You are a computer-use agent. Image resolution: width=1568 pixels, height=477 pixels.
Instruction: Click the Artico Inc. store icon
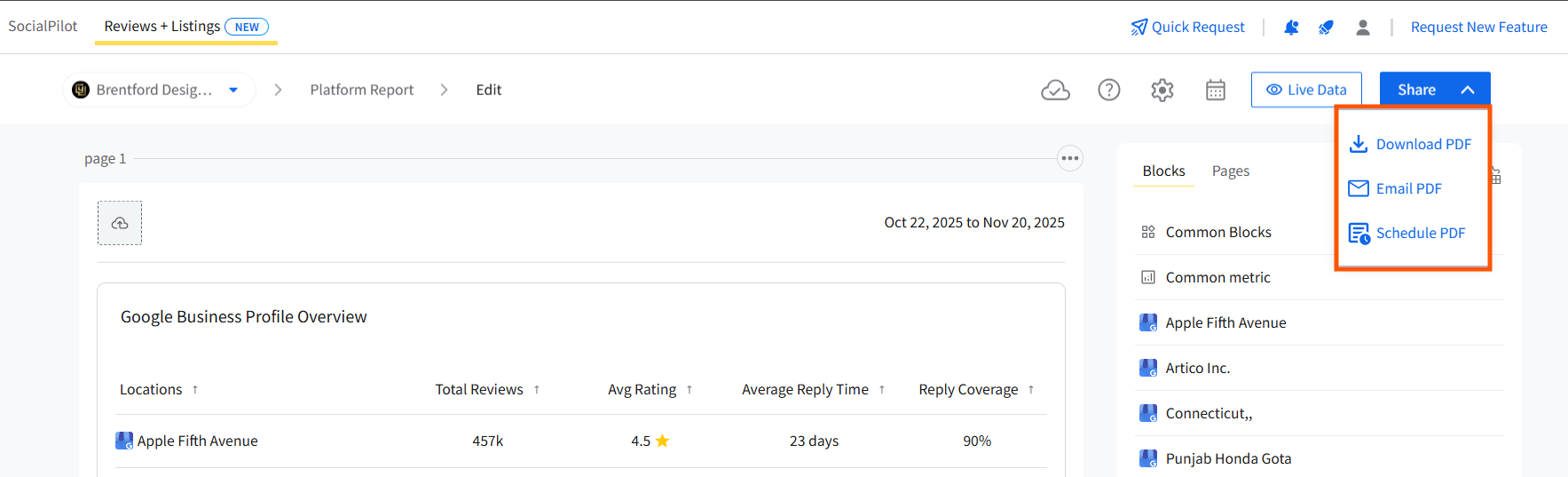point(1148,368)
